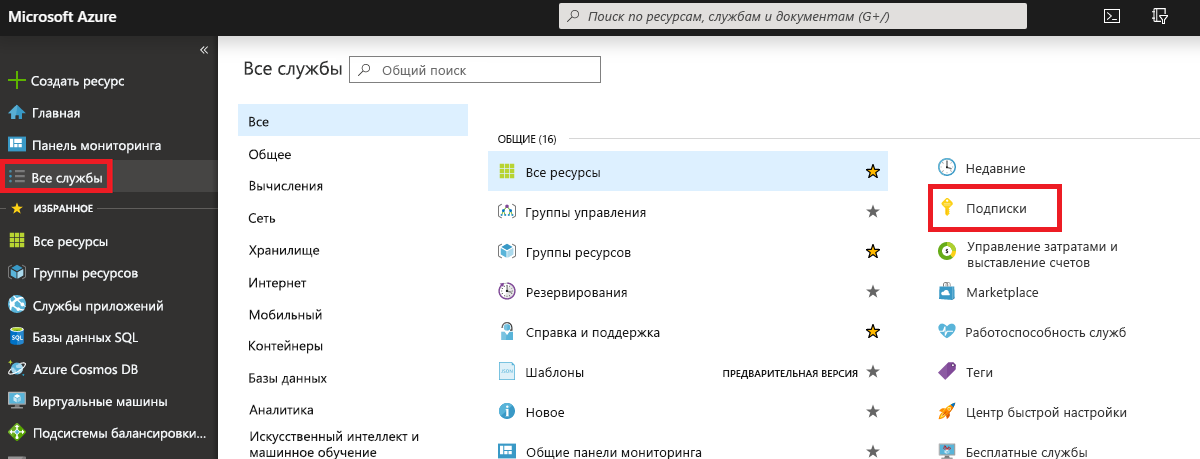The width and height of the screenshot is (1200, 459).
Task: Unfavorite Все ресурсы with its star
Action: coord(872,172)
